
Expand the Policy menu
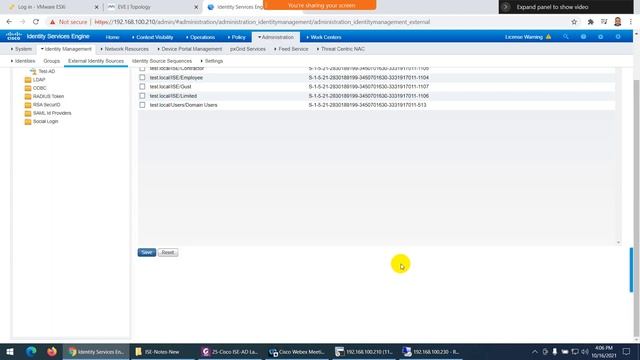pyautogui.click(x=237, y=37)
